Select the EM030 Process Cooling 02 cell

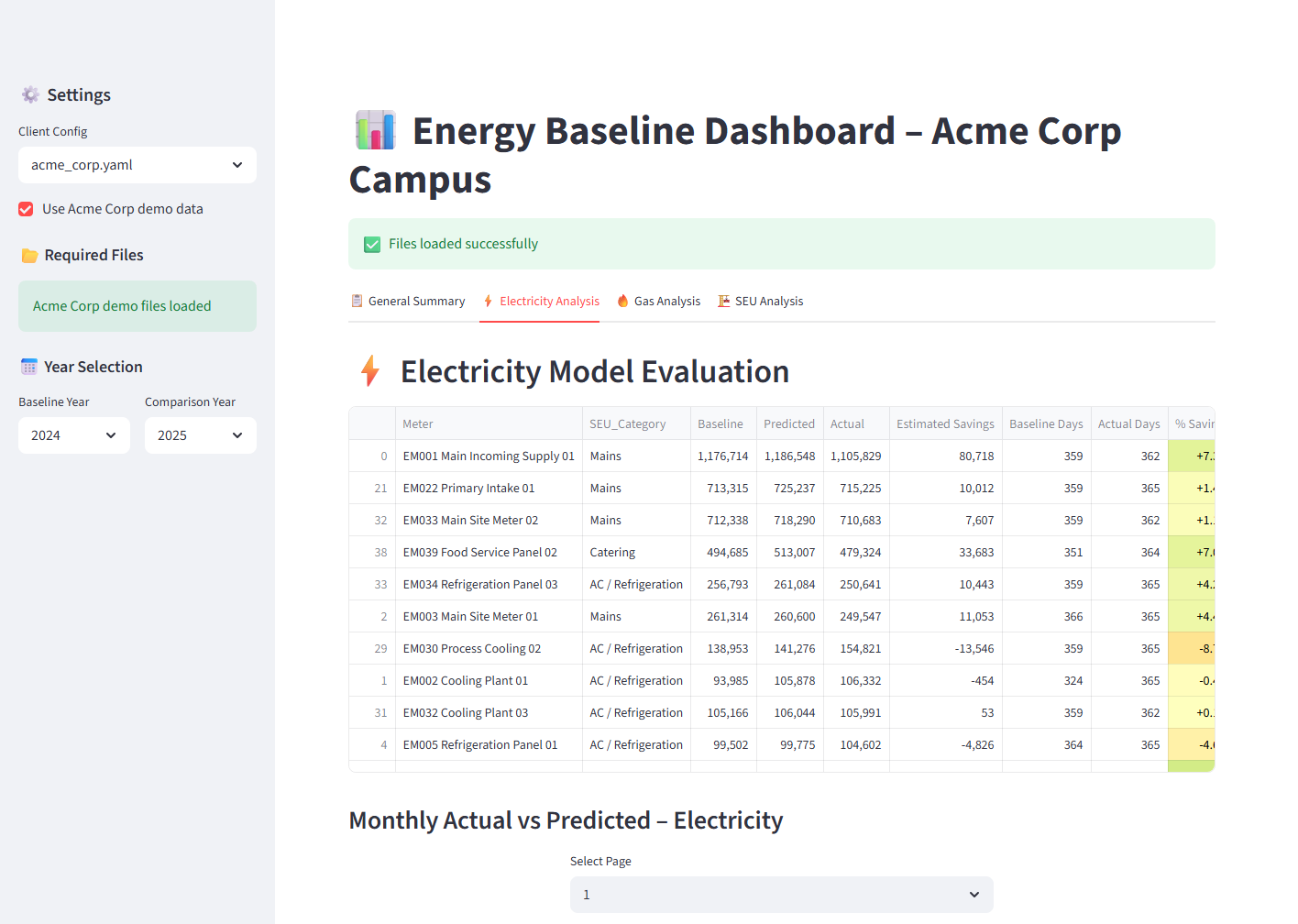489,648
